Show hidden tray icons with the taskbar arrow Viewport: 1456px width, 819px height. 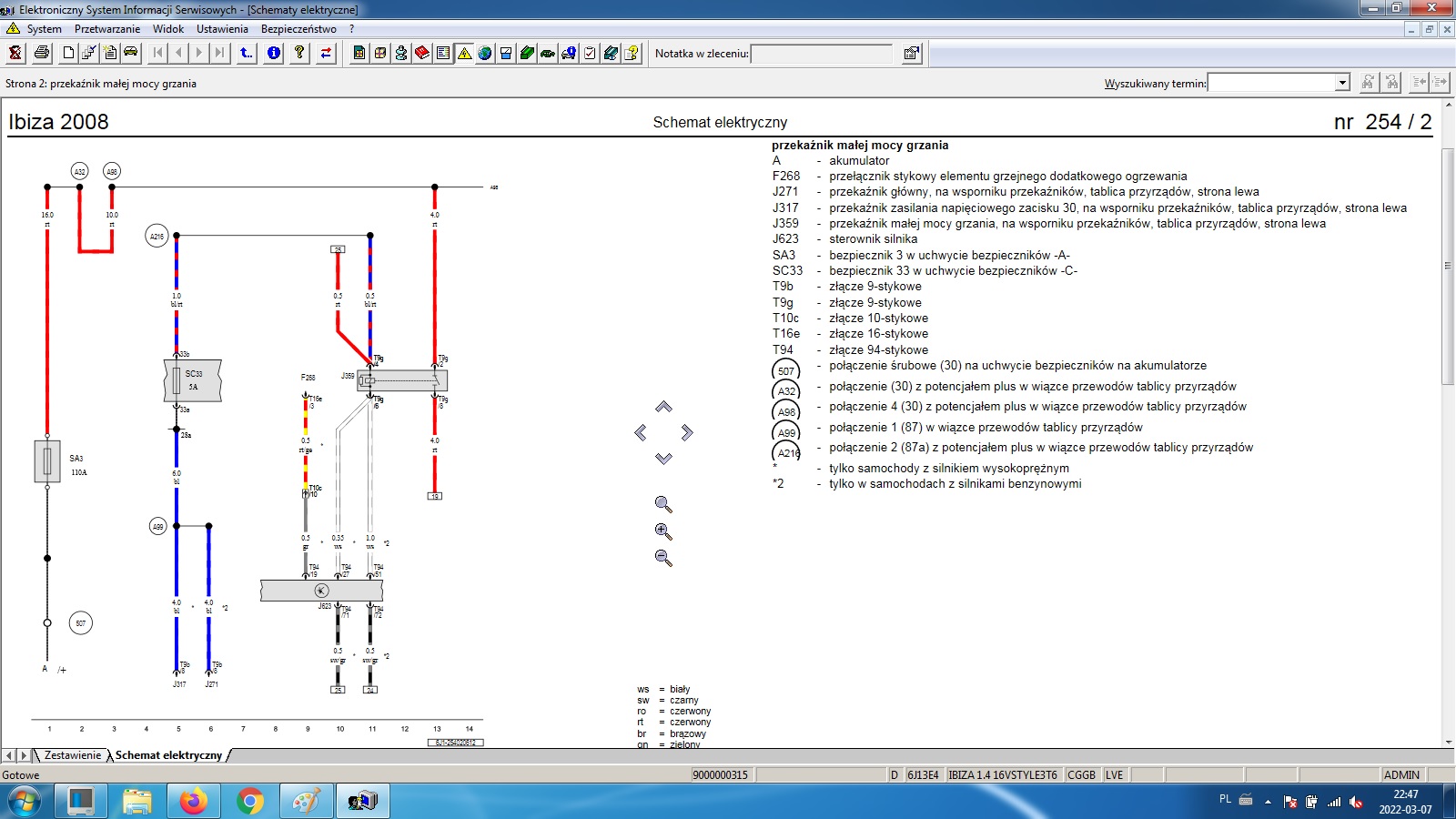pyautogui.click(x=1268, y=802)
